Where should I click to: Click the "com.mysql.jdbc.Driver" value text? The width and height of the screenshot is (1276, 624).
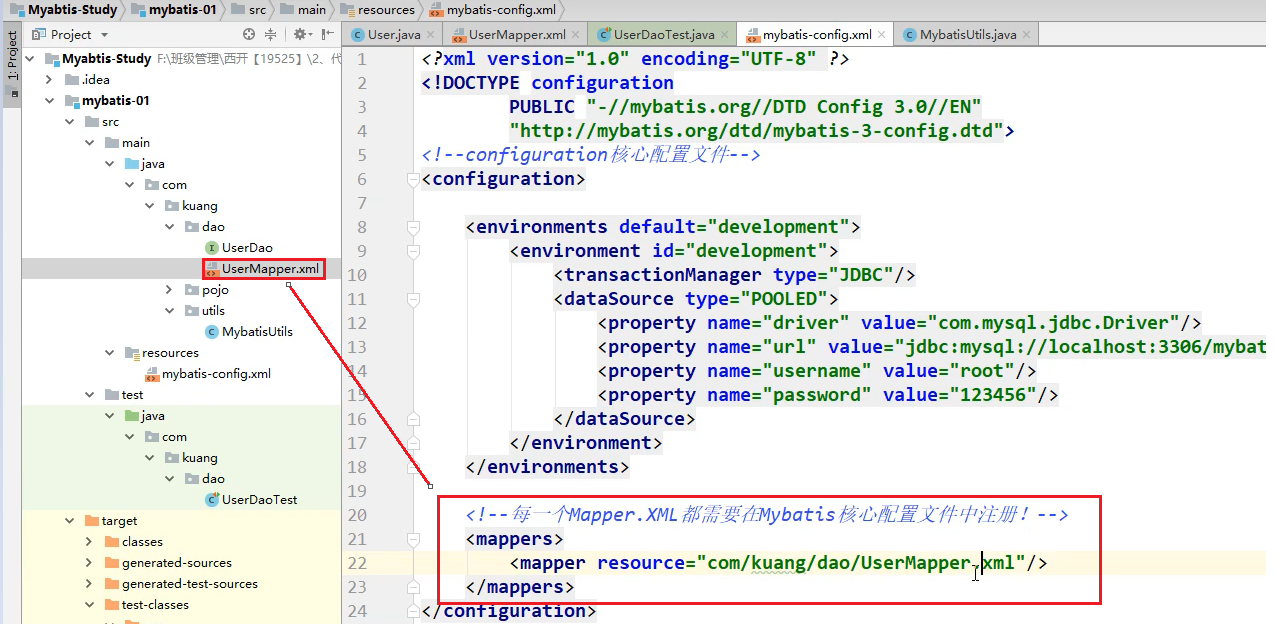pos(1054,323)
